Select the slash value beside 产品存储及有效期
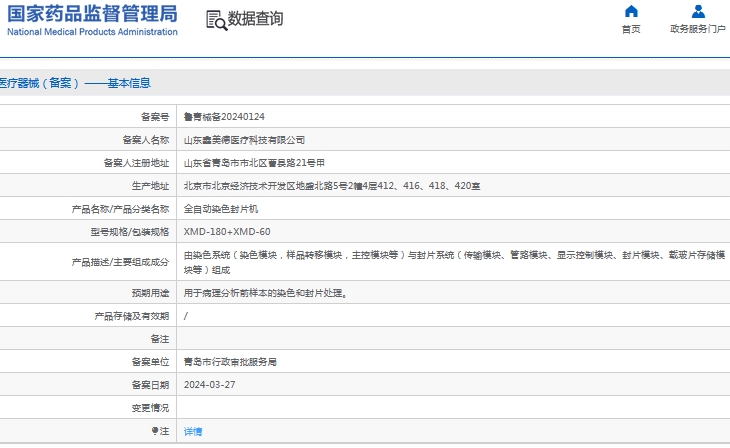Screen dimensions: 730x448 point(186,316)
